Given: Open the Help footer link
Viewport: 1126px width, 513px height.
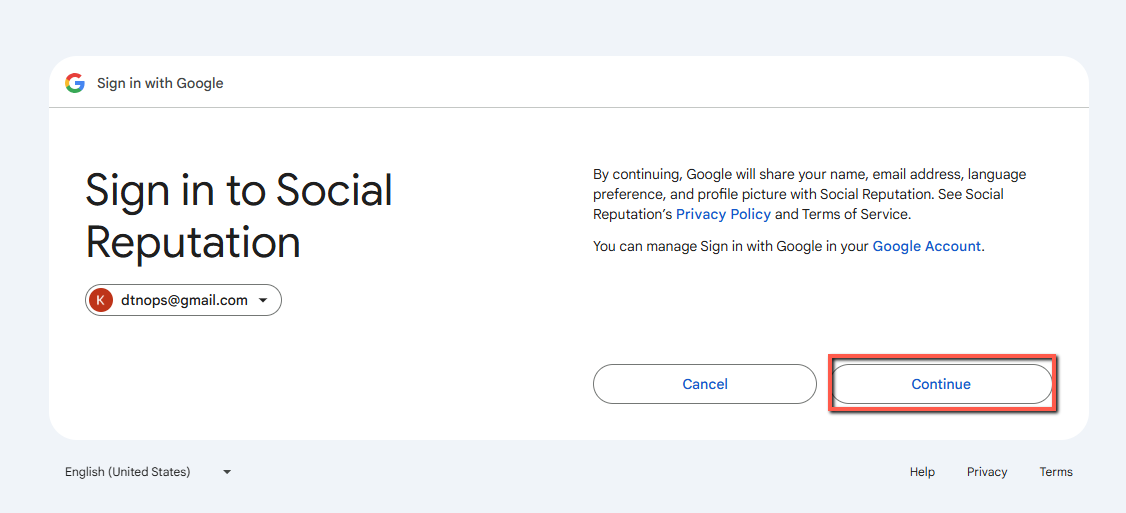Looking at the screenshot, I should tap(922, 472).
